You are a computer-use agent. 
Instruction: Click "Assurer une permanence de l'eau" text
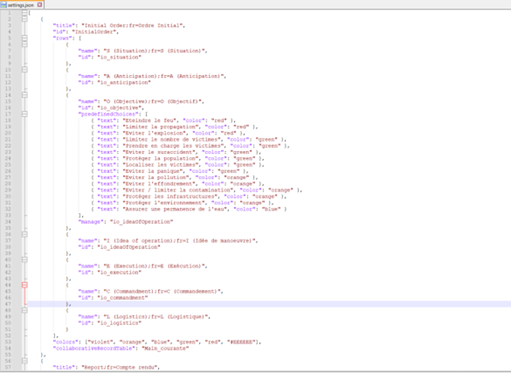tap(175, 209)
